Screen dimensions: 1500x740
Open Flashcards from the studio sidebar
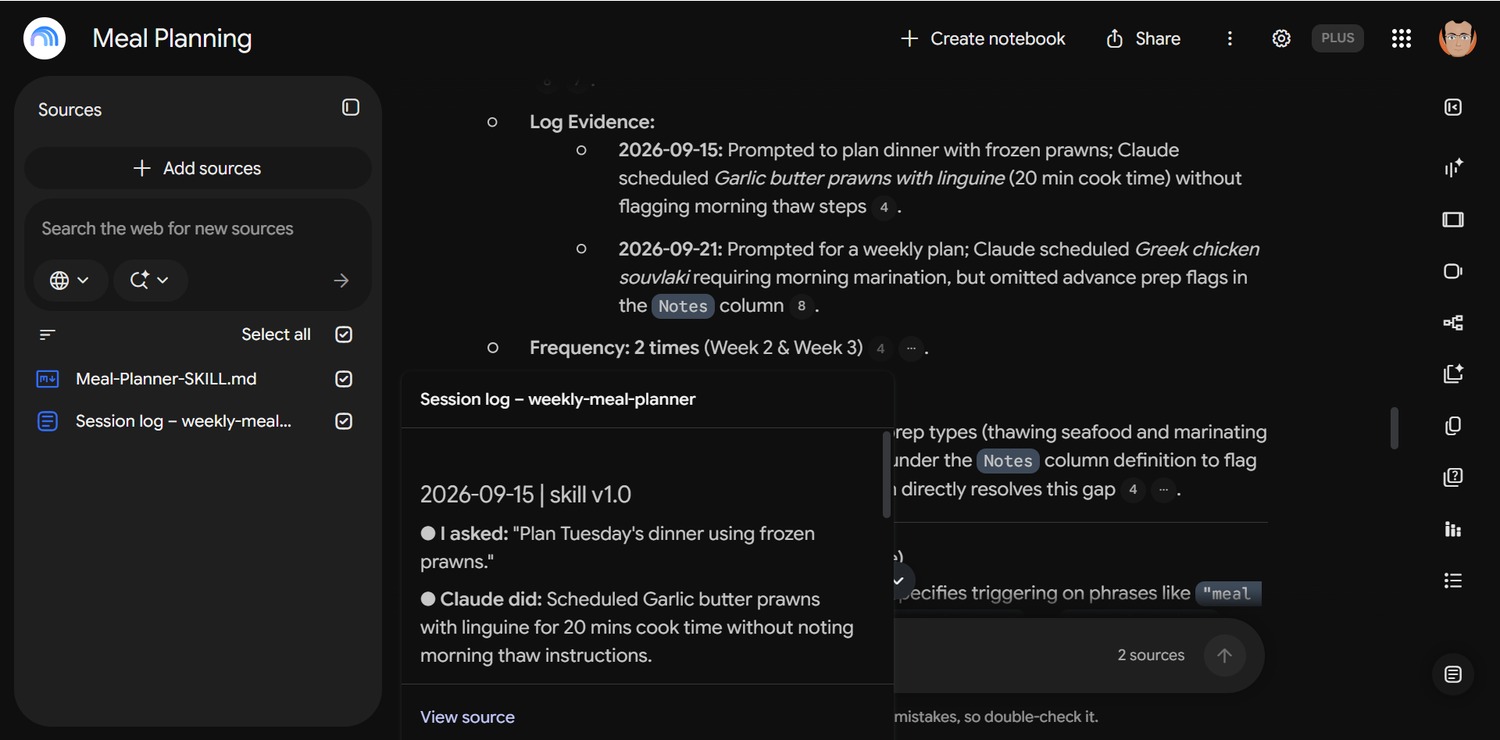pos(1453,426)
